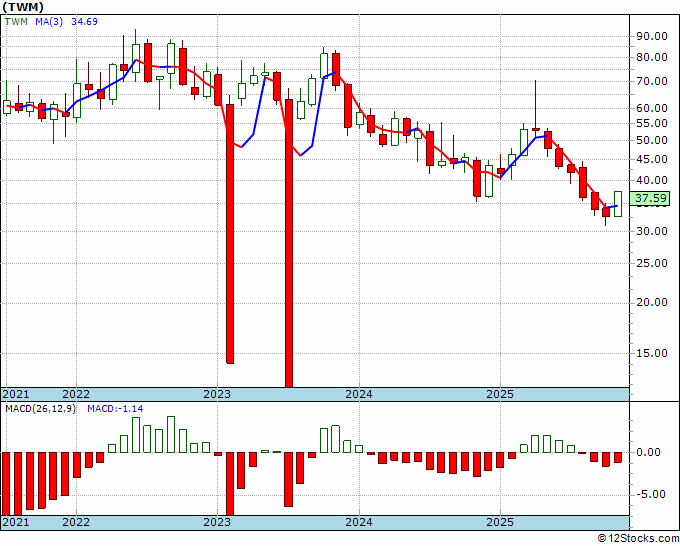The image size is (680, 546).
Task: Click the 30.00 price axis label
Action: coord(652,231)
